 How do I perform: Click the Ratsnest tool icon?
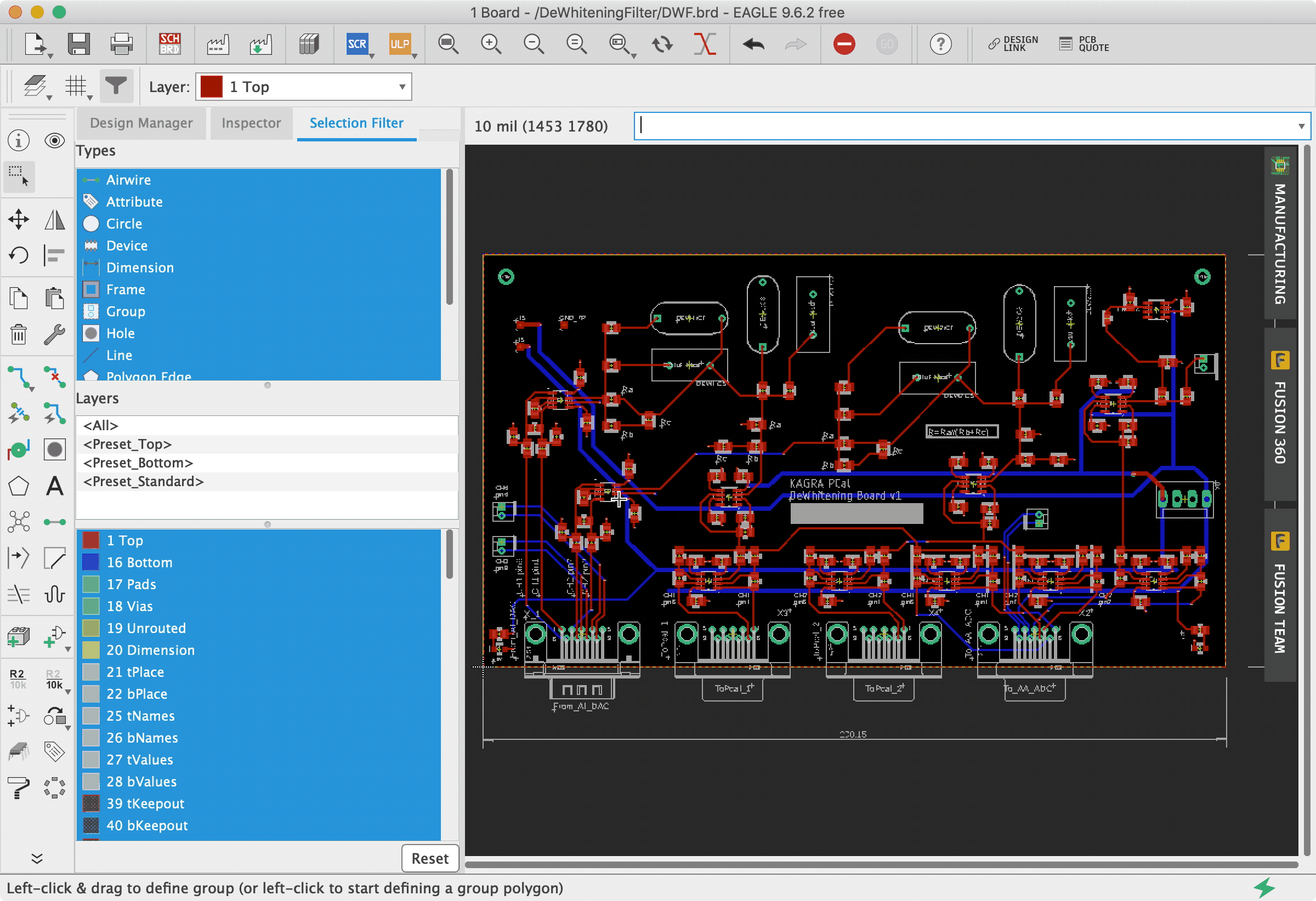click(x=19, y=522)
